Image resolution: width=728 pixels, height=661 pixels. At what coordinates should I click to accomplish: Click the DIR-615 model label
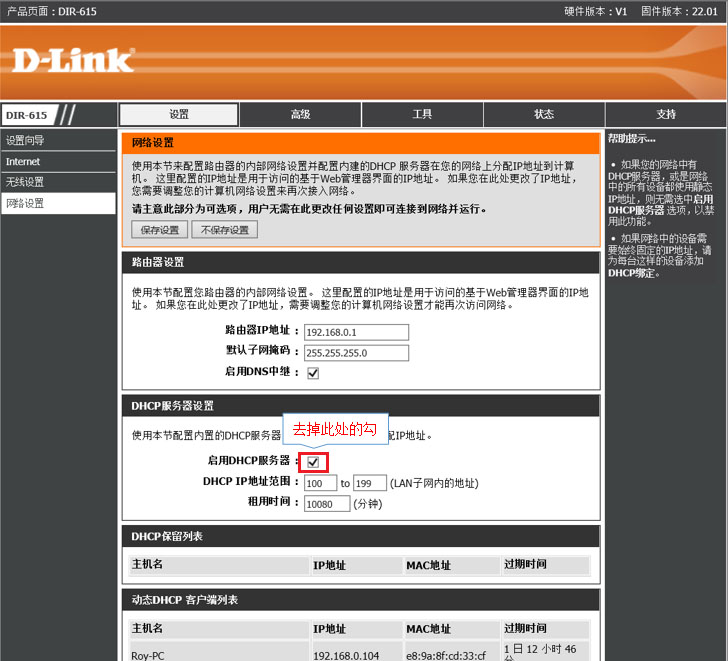[x=25, y=115]
